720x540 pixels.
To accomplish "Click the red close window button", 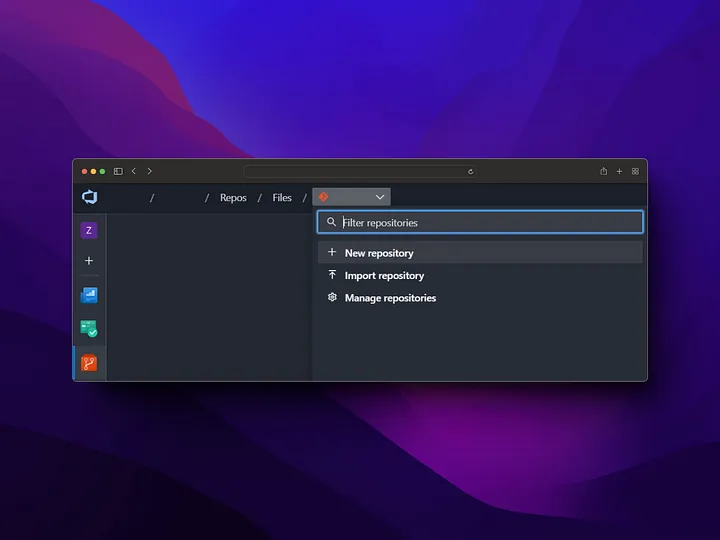I will click(84, 171).
